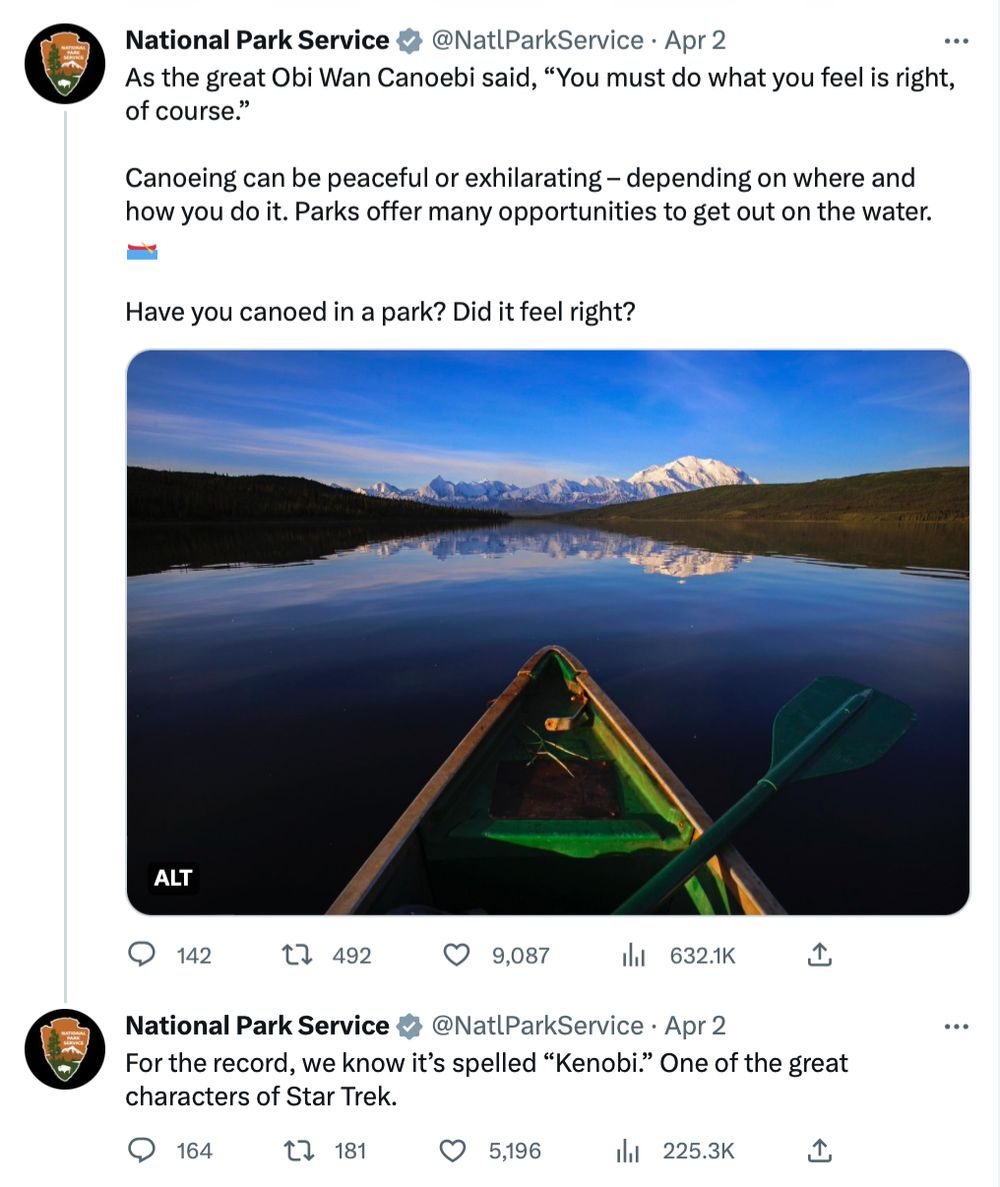Reply to the canoeing tweet

point(143,955)
